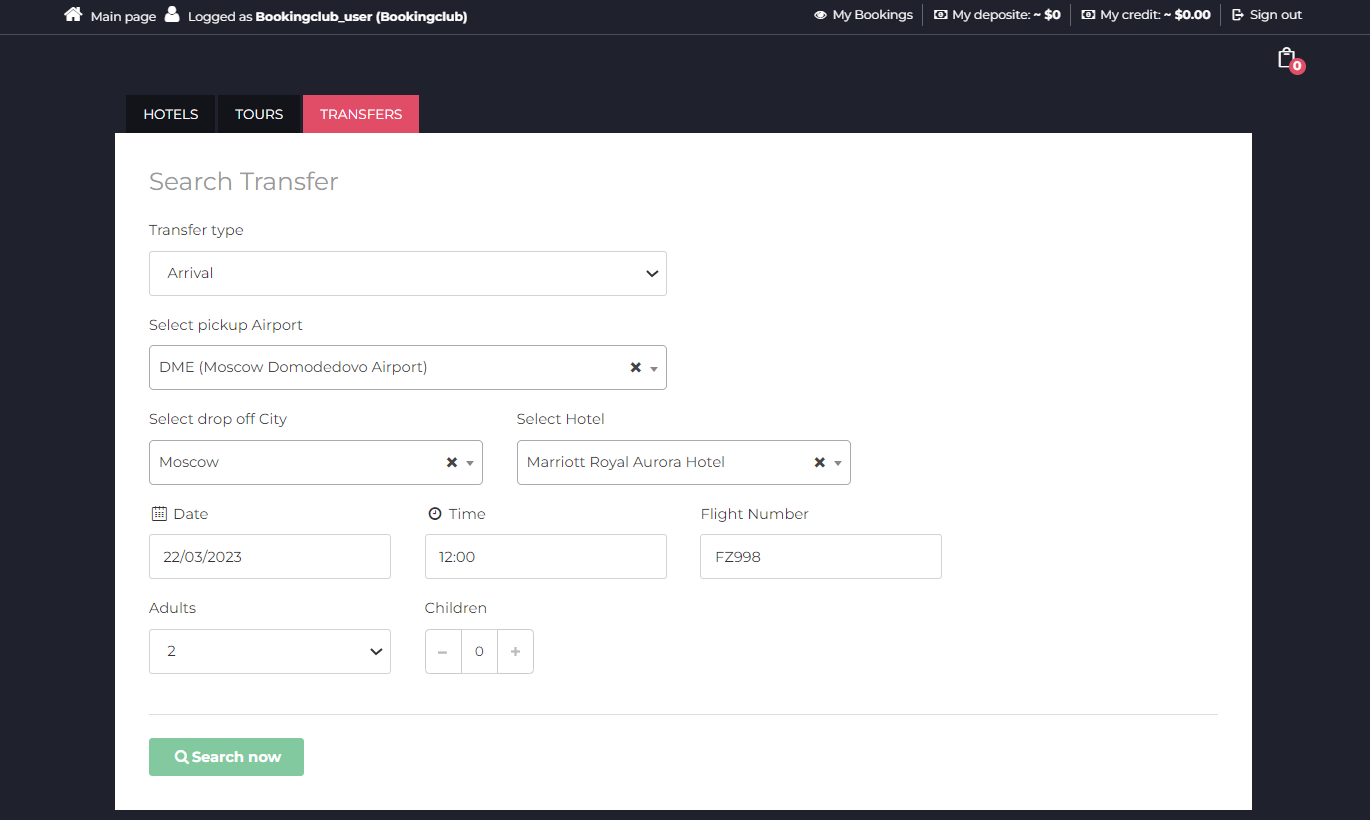Click the Date input field 22/03/2023

coord(270,556)
